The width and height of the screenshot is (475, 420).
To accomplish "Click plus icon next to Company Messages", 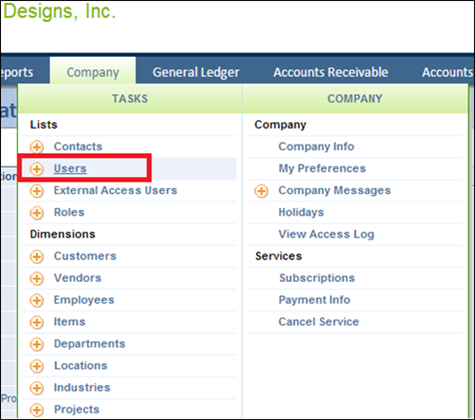I will (261, 191).
